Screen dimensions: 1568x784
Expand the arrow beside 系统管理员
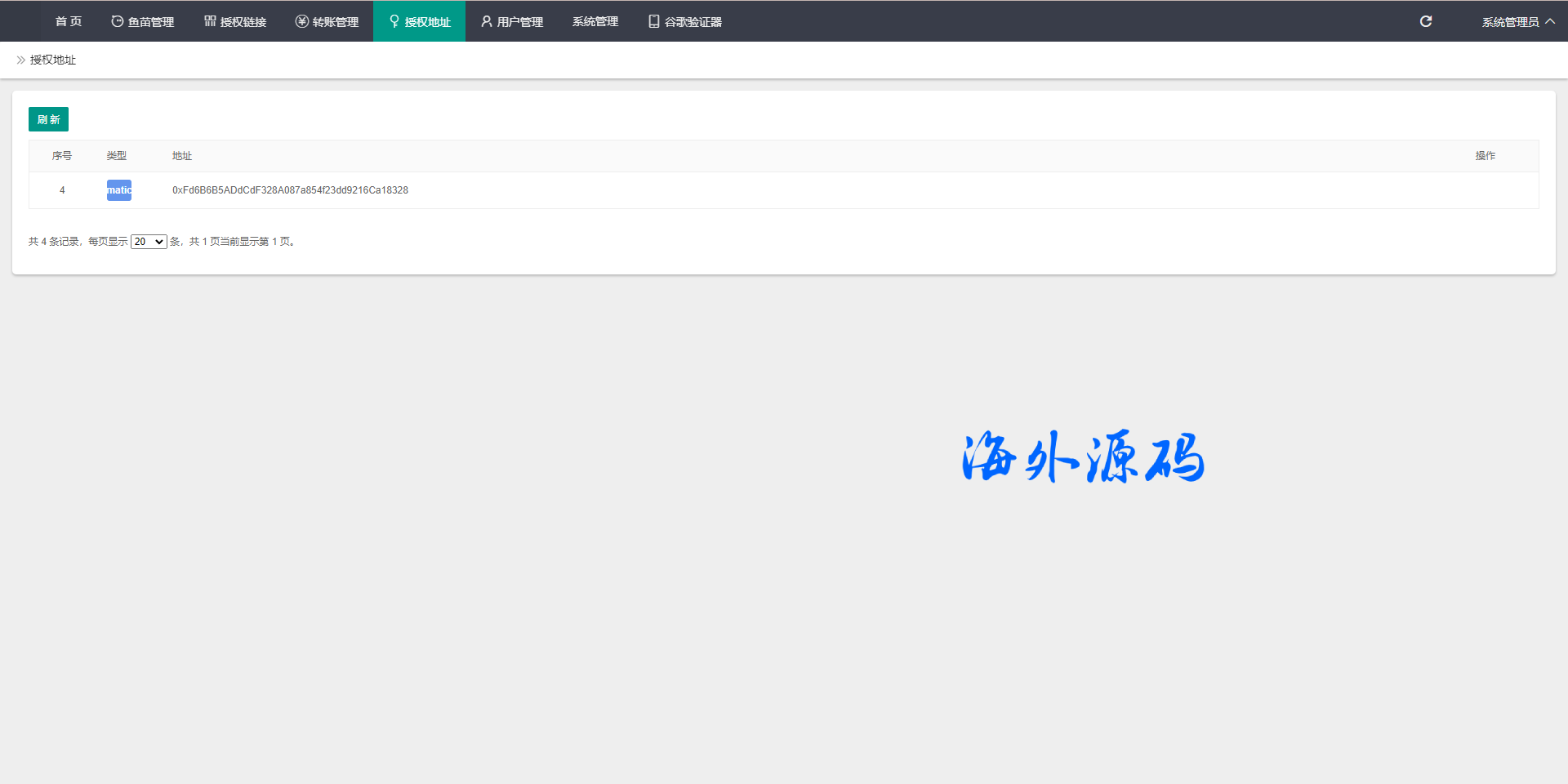(x=1550, y=21)
